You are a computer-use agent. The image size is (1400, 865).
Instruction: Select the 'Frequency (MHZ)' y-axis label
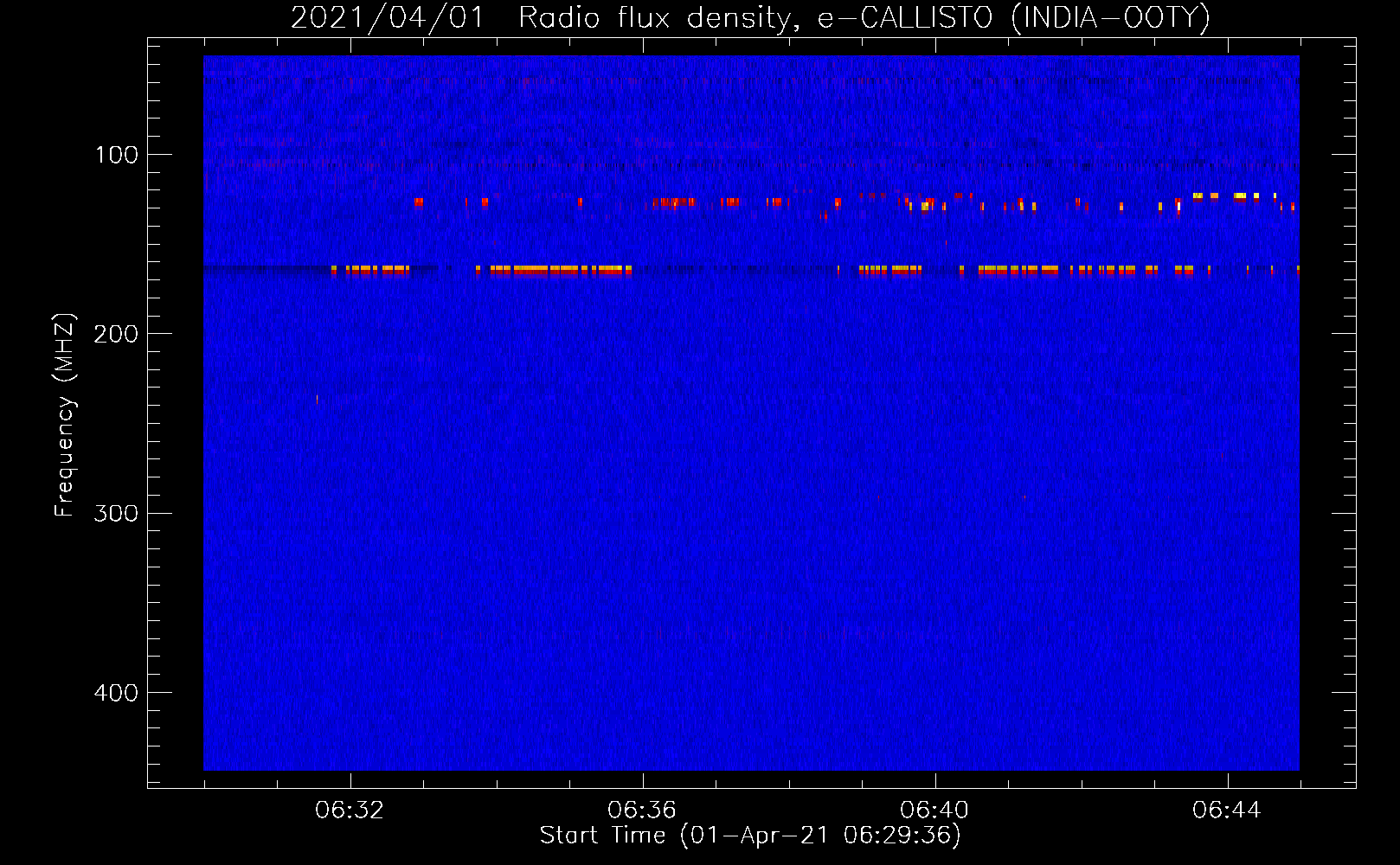point(65,415)
